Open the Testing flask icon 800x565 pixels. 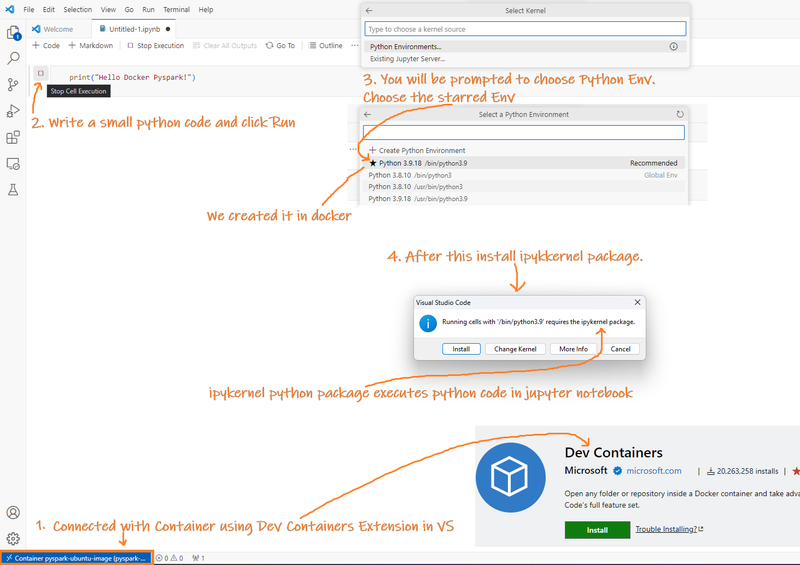point(13,190)
